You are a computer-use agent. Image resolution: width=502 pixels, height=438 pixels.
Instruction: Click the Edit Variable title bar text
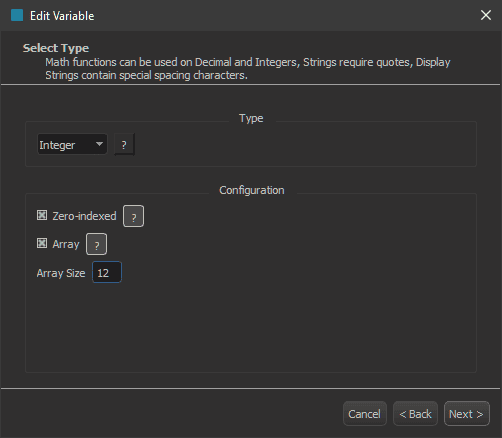coord(62,16)
